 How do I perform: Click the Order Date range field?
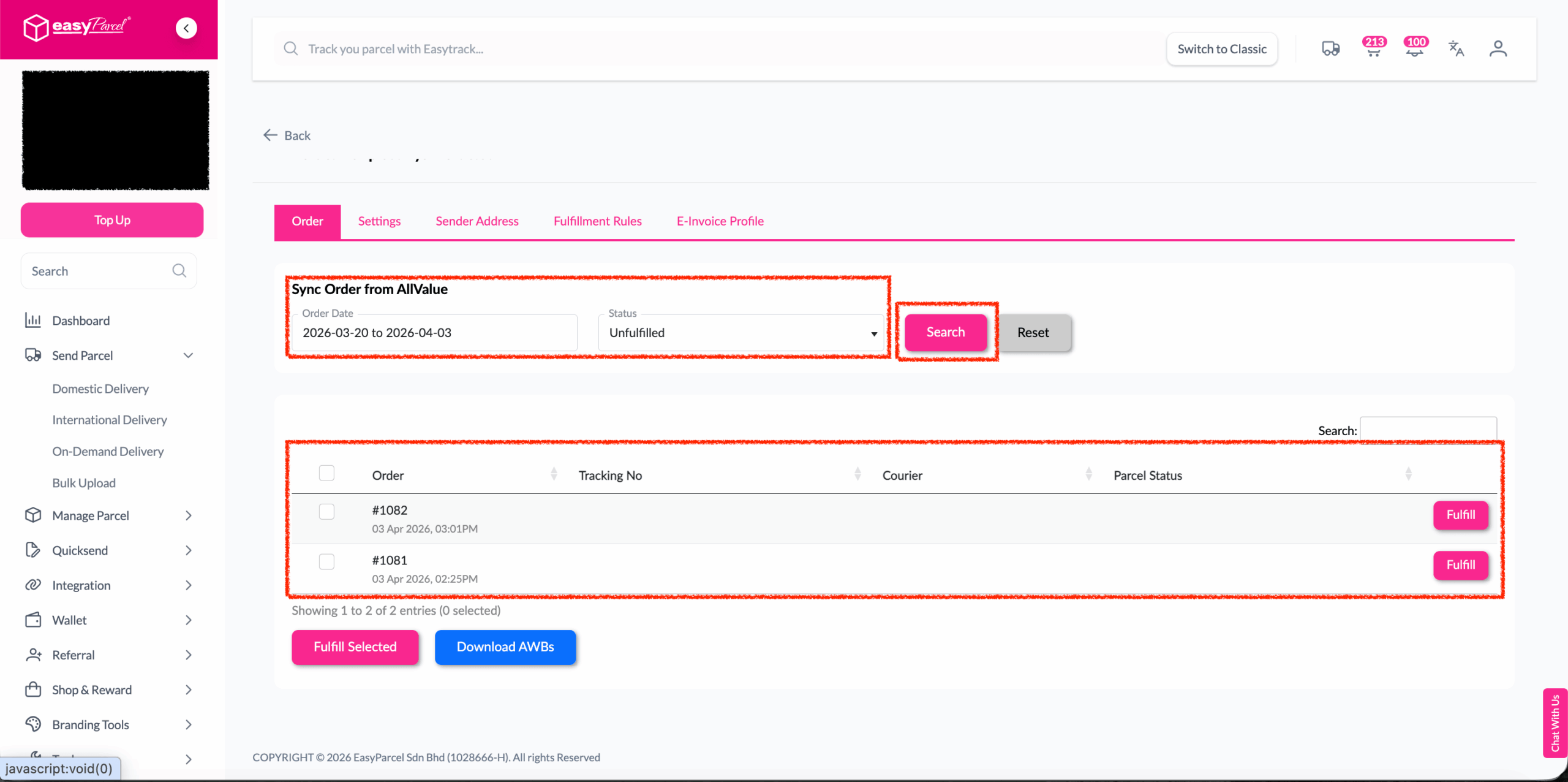coord(434,333)
